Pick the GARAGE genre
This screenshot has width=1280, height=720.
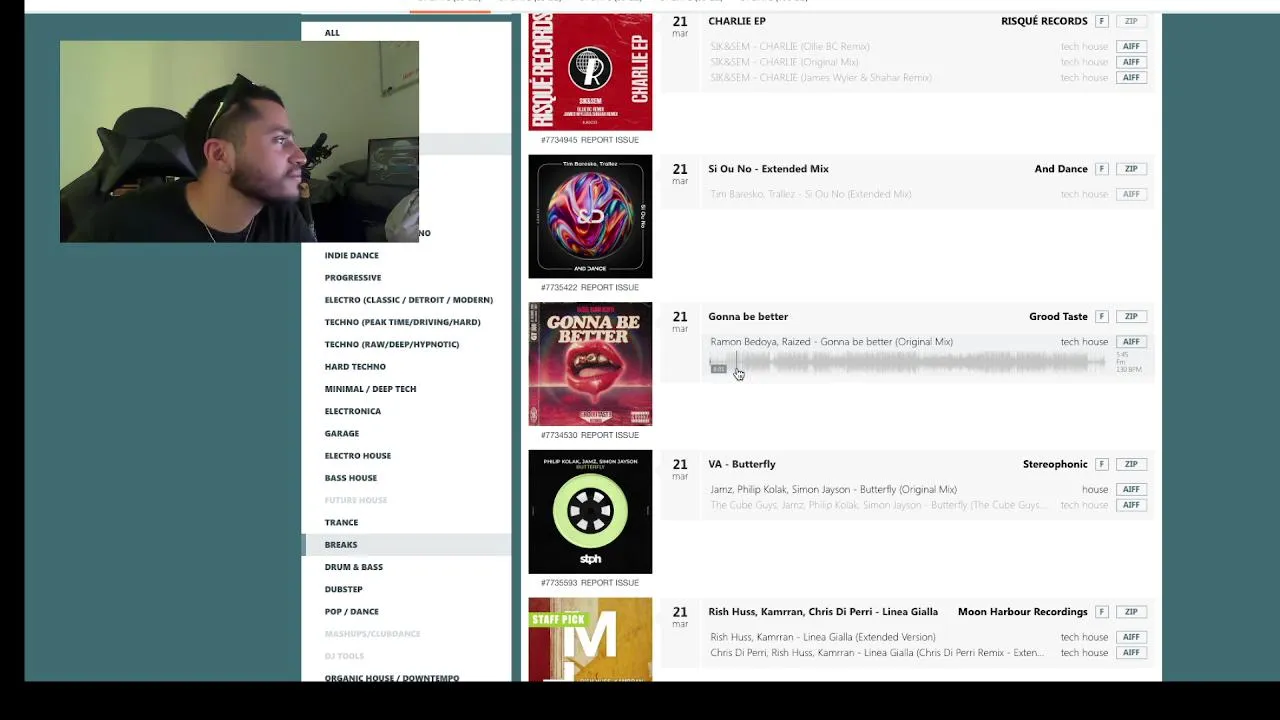[x=341, y=433]
